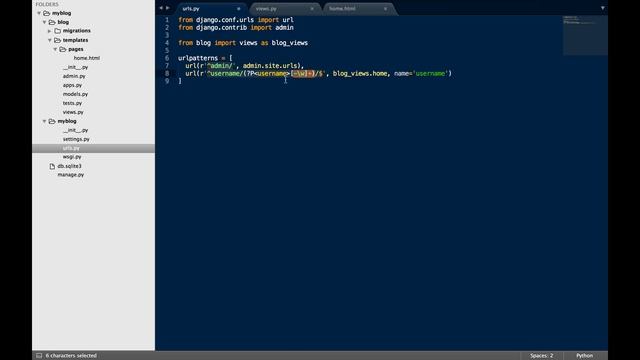640x360 pixels.
Task: Open tests.py in the sidebar
Action: 72,103
